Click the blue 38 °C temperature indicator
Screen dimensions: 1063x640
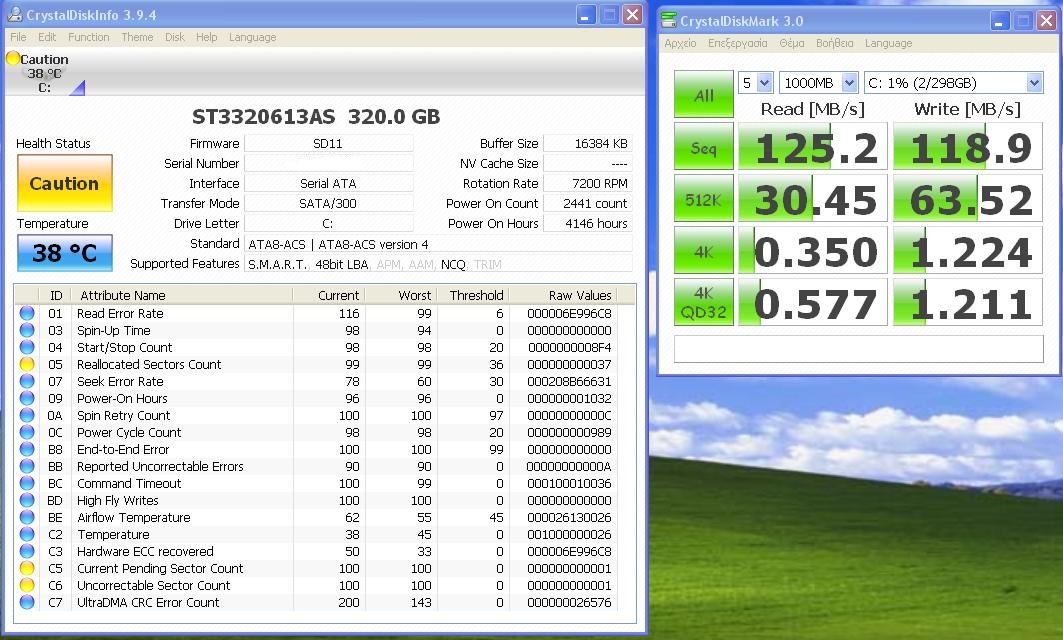click(x=64, y=253)
